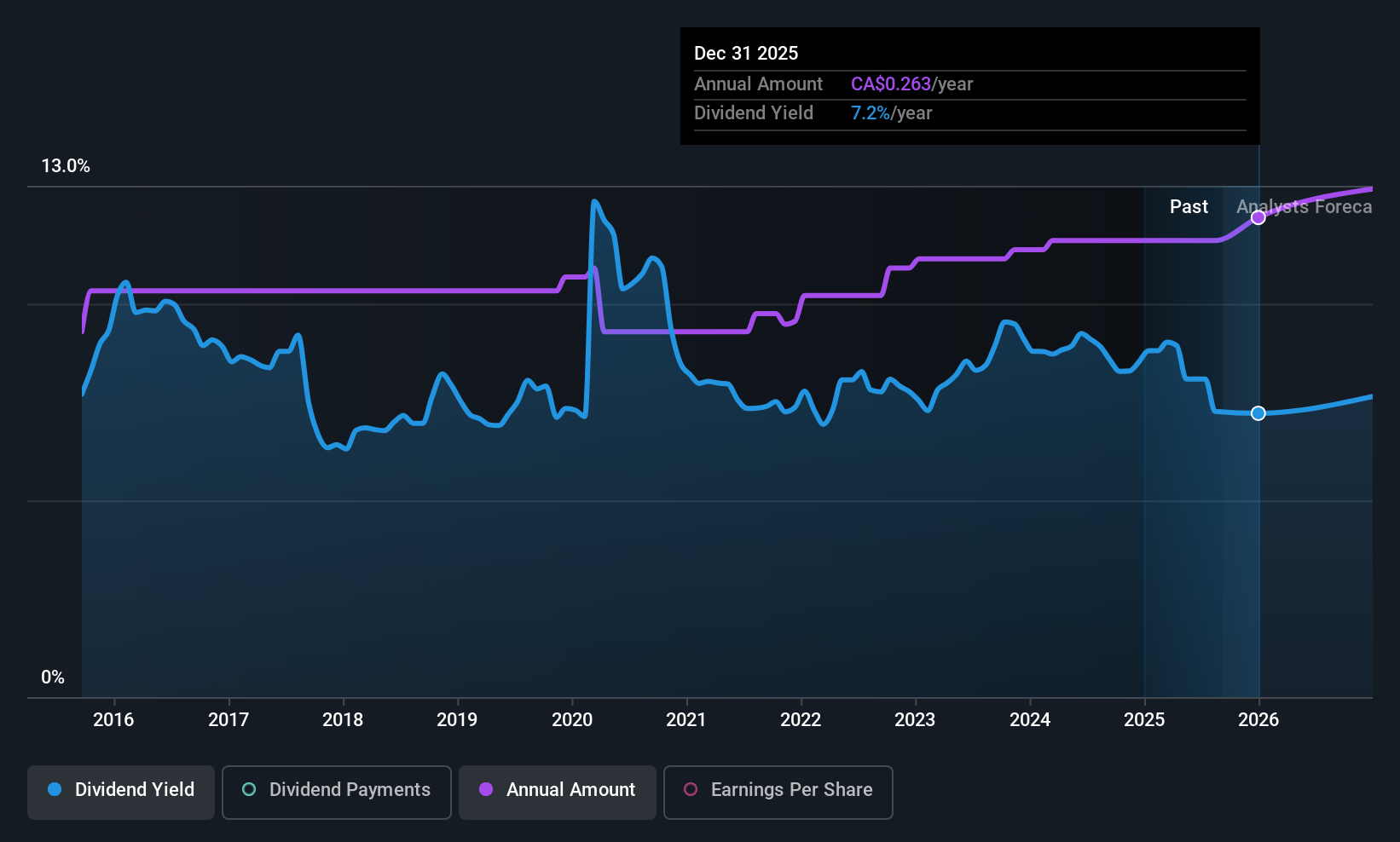Switch to the Past section of the chart
The height and width of the screenshot is (842, 1400).
[1189, 206]
